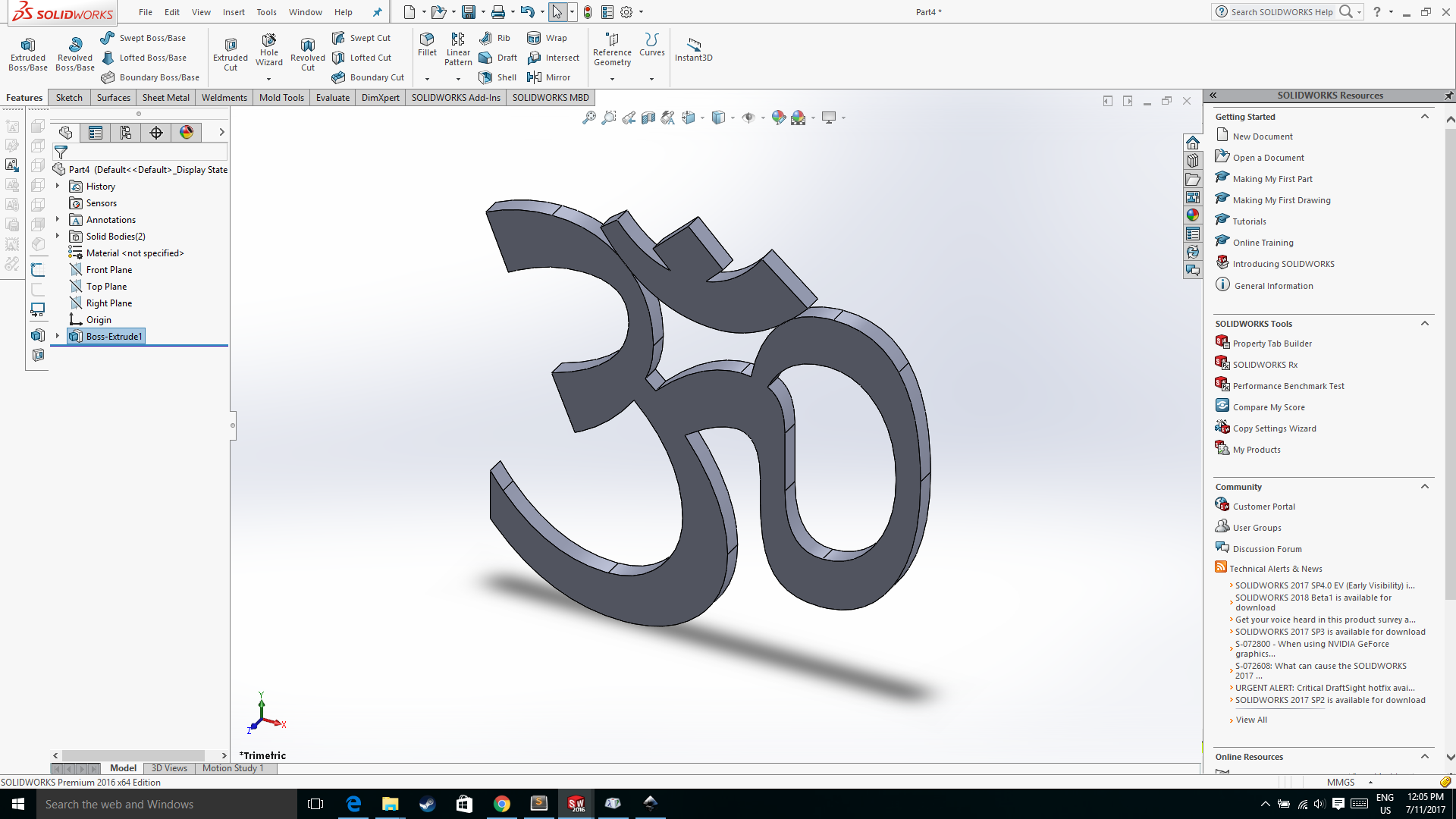The image size is (1456, 819).
Task: Click the Section View icon
Action: 648,118
